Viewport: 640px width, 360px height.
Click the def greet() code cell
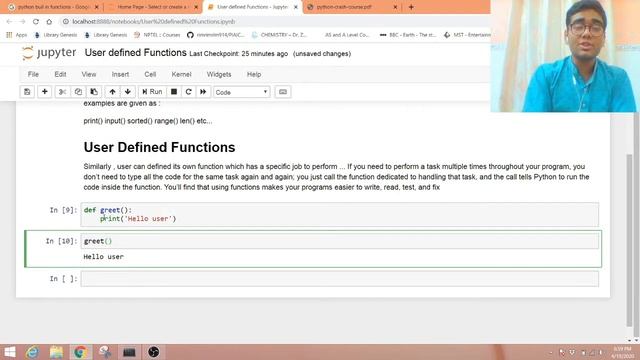pos(340,215)
